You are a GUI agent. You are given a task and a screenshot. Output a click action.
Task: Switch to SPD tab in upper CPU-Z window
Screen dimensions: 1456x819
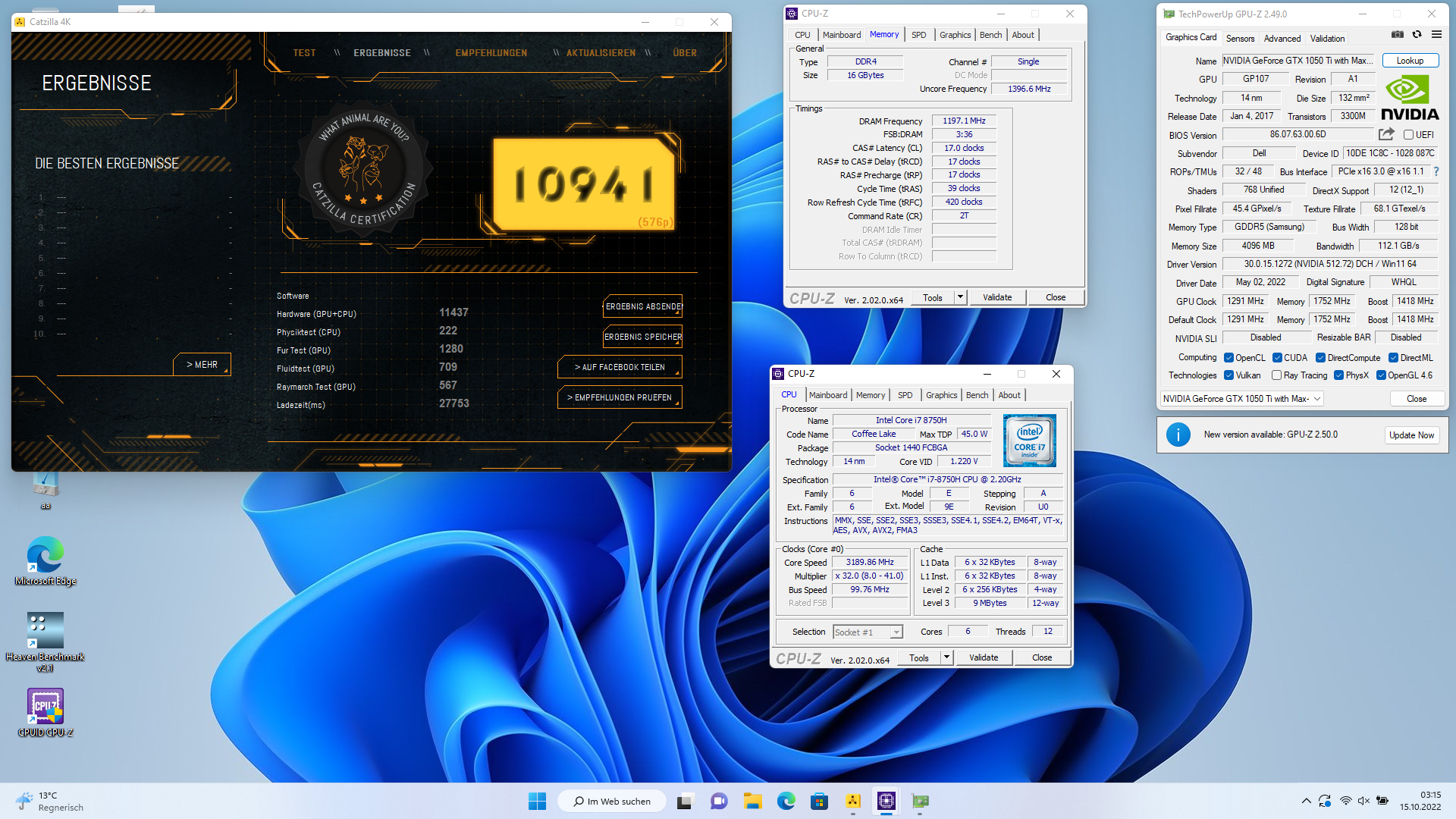tap(918, 35)
